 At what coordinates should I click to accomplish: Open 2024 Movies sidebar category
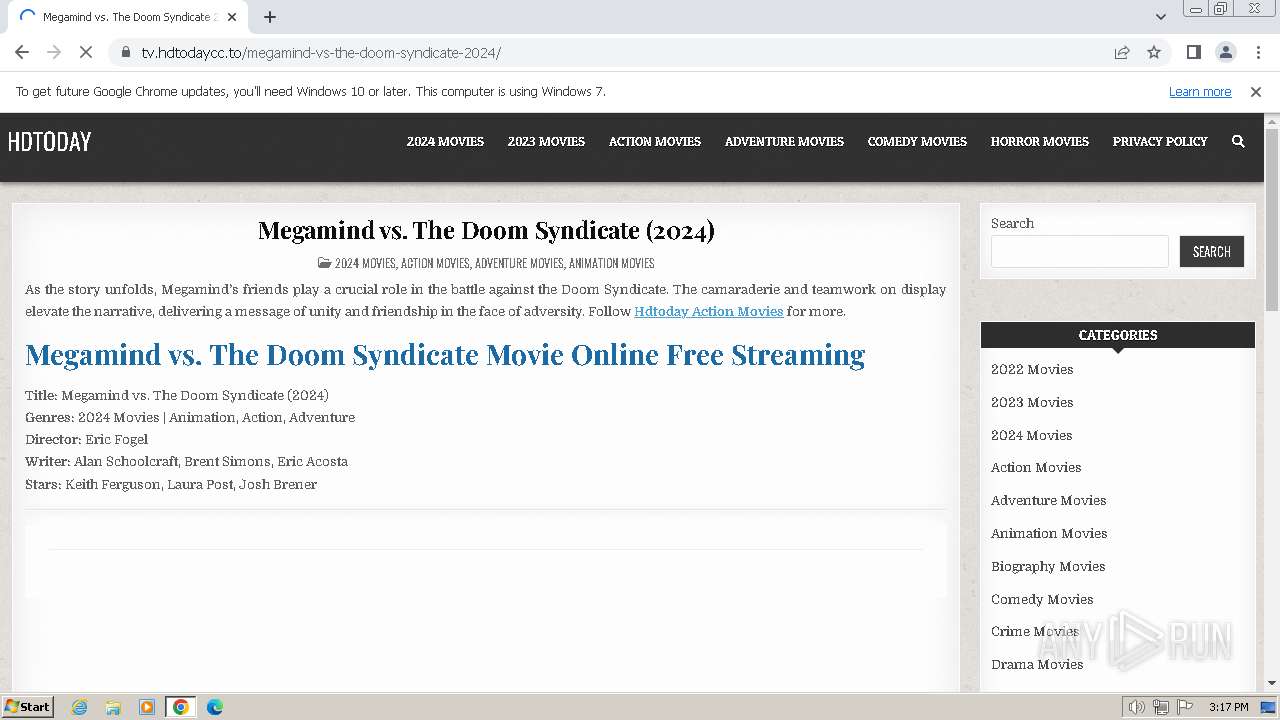coord(1032,436)
